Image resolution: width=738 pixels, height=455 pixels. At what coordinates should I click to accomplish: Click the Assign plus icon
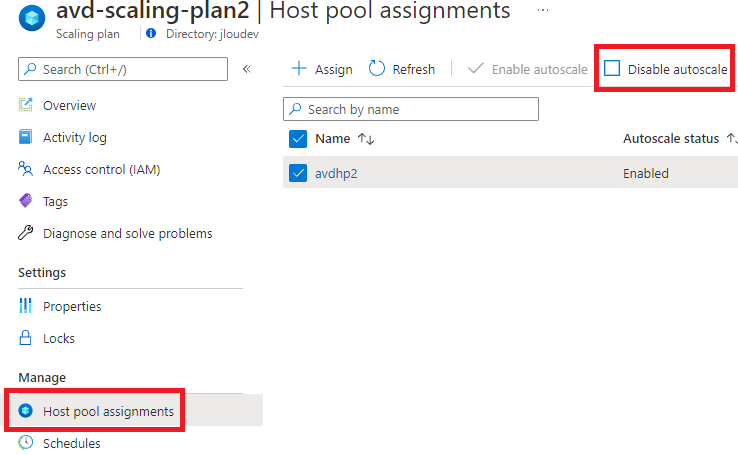pyautogui.click(x=299, y=69)
